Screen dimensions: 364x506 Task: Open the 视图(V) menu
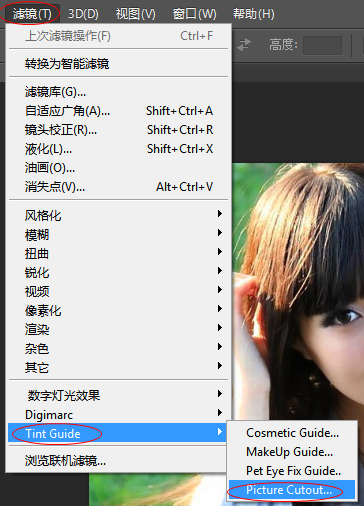point(136,14)
